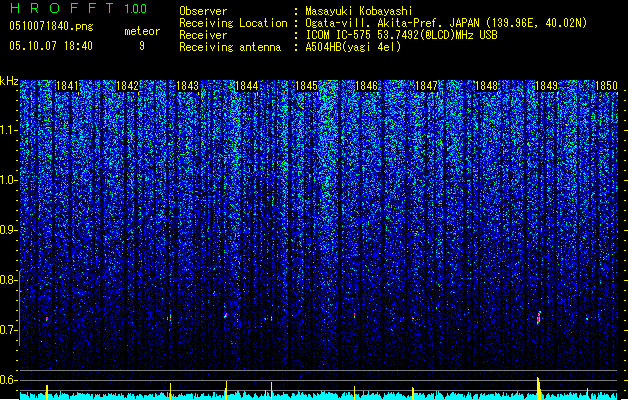The image size is (629, 400).
Task: Click the 1841 time marker
Action: [67, 86]
